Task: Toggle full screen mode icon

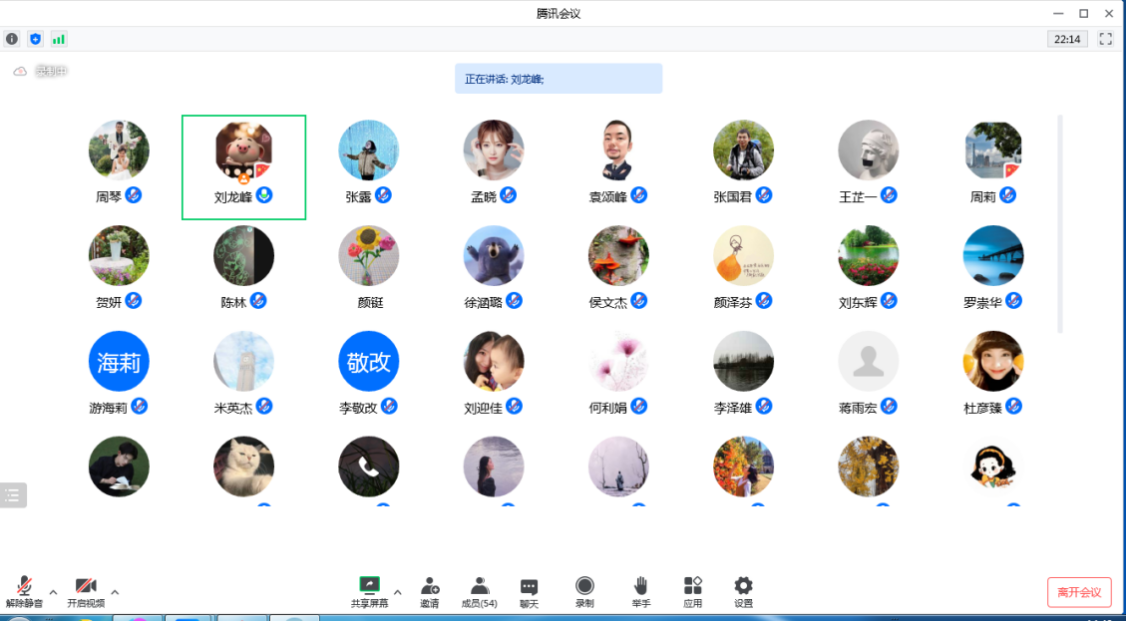Action: [1105, 39]
